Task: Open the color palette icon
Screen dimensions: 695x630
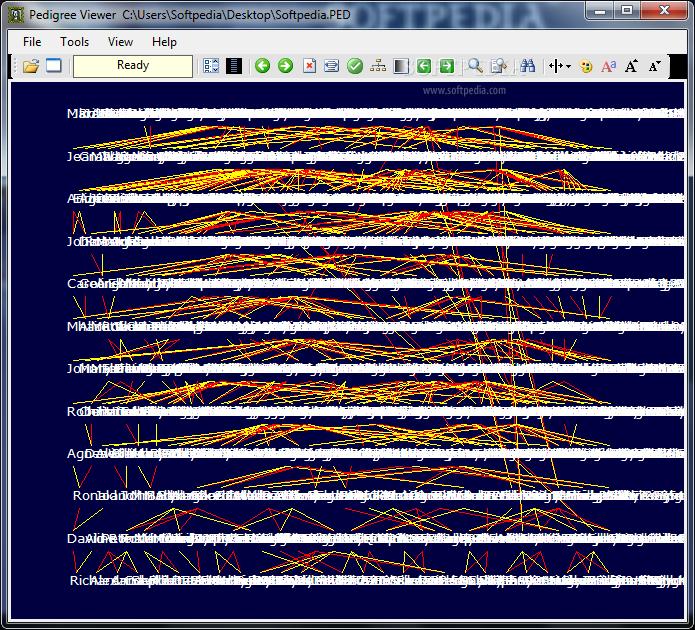Action: [x=586, y=66]
